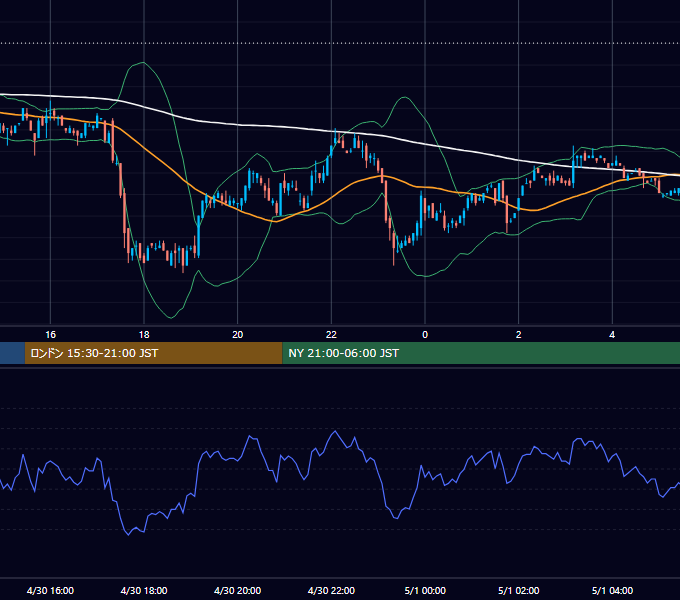Click the 16 hour label on the chart axis
Viewport: 680px width, 600px height.
coord(50,335)
